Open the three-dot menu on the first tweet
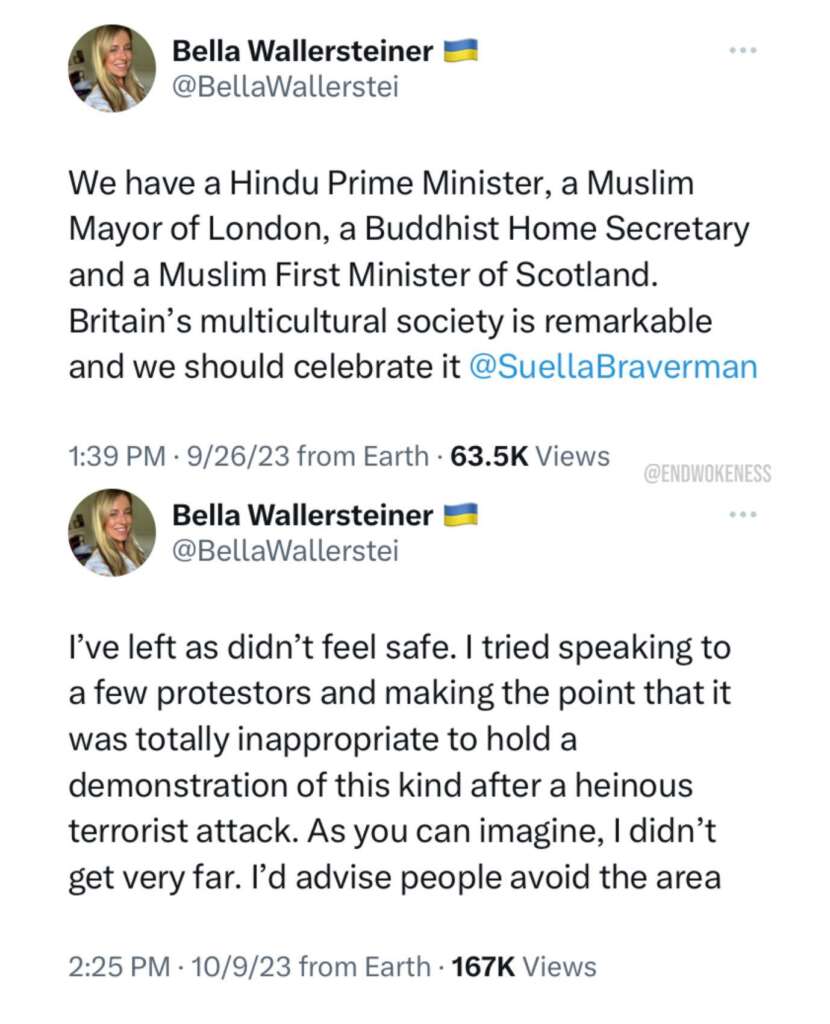This screenshot has width=830, height=1024. pyautogui.click(x=744, y=48)
